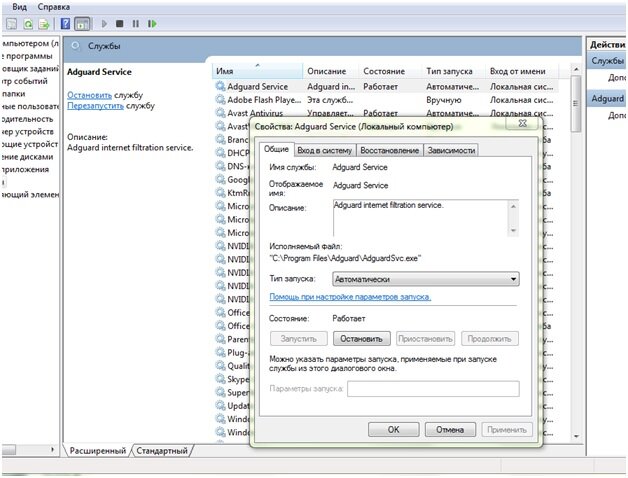
Task: Switch to the Зависимости tab
Action: click(451, 150)
